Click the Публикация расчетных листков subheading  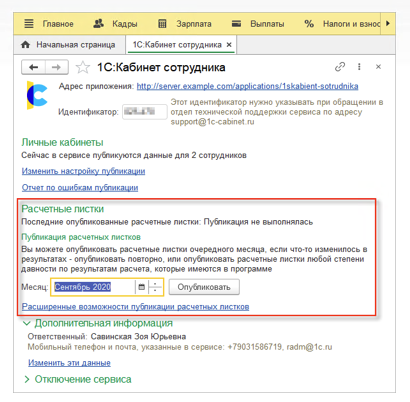(81, 237)
